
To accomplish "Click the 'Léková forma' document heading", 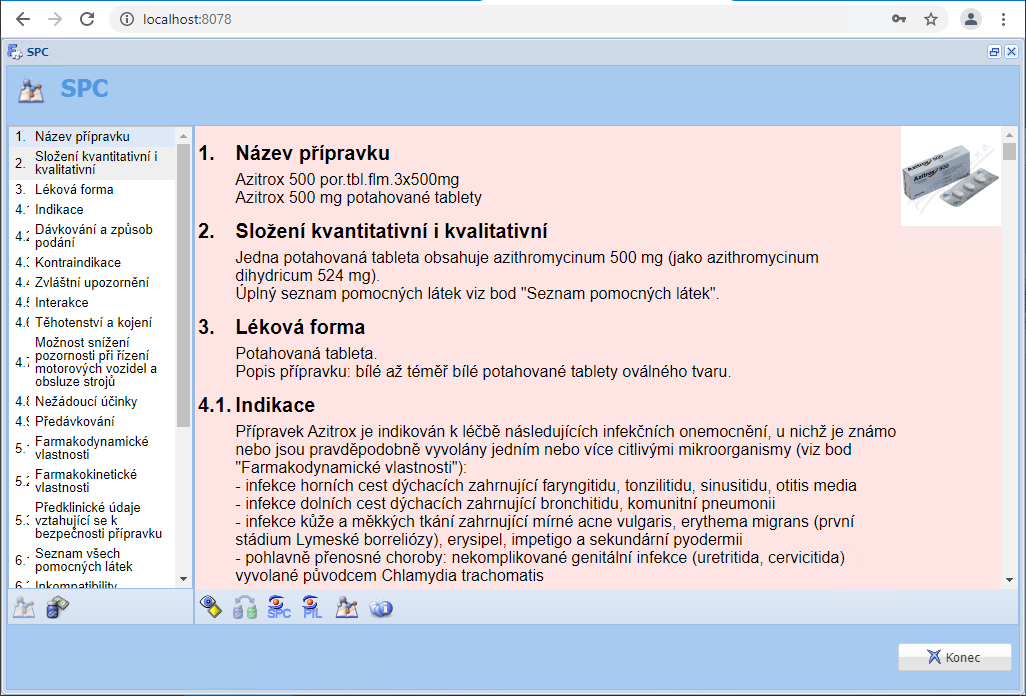I will coord(300,327).
